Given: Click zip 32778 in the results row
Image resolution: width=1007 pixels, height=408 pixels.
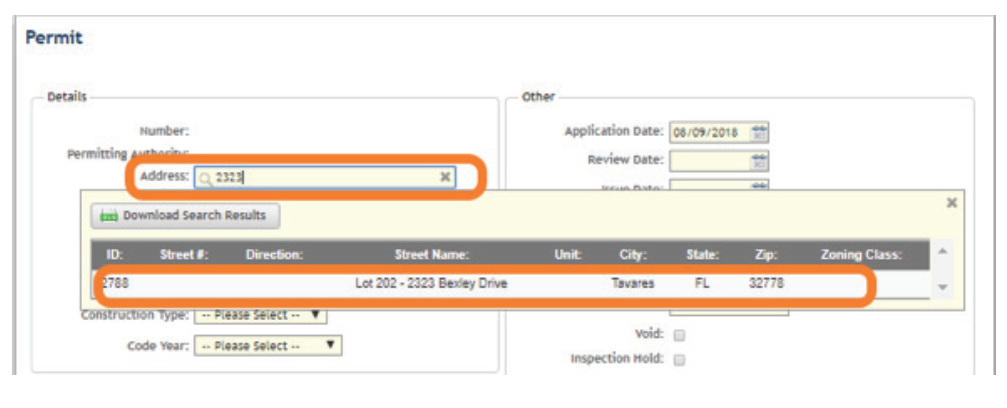Looking at the screenshot, I should tap(766, 283).
